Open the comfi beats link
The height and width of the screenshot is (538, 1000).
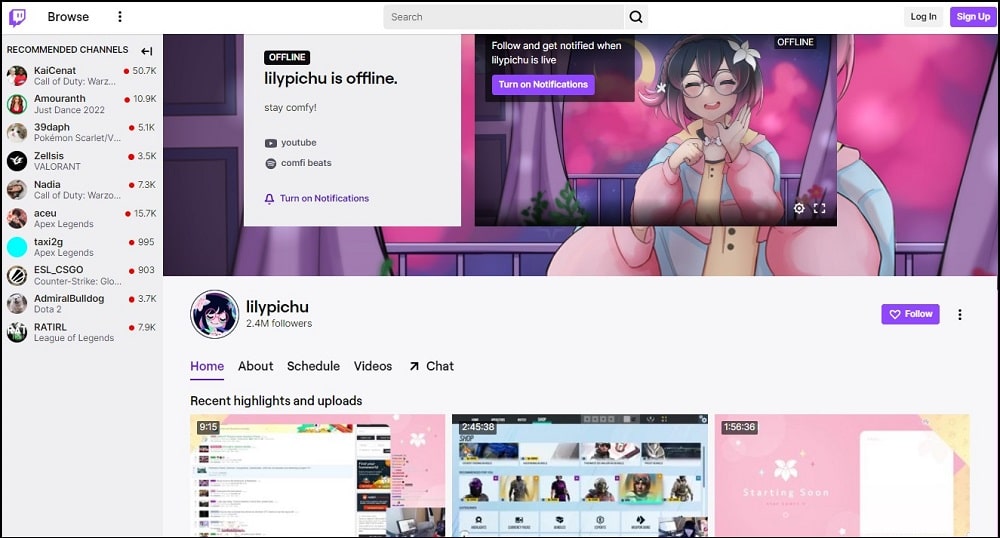(306, 163)
